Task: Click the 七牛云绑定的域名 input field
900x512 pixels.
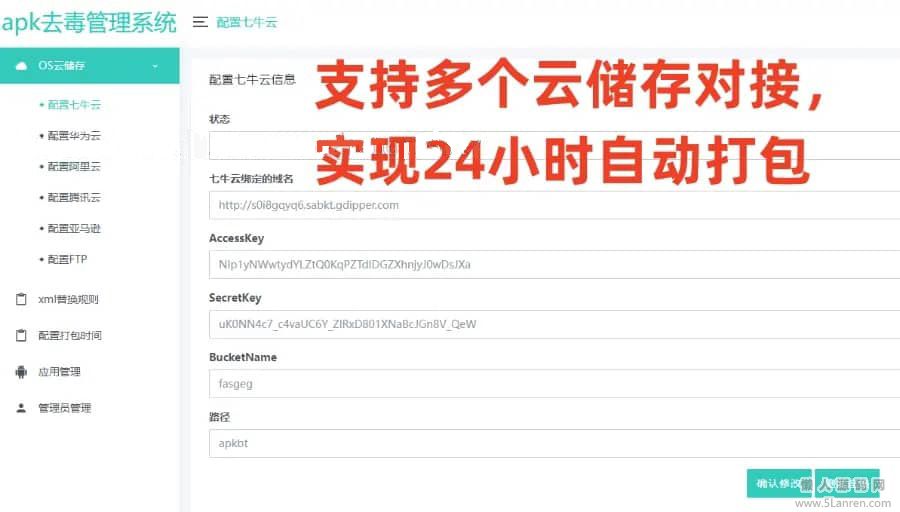Action: [x=554, y=205]
